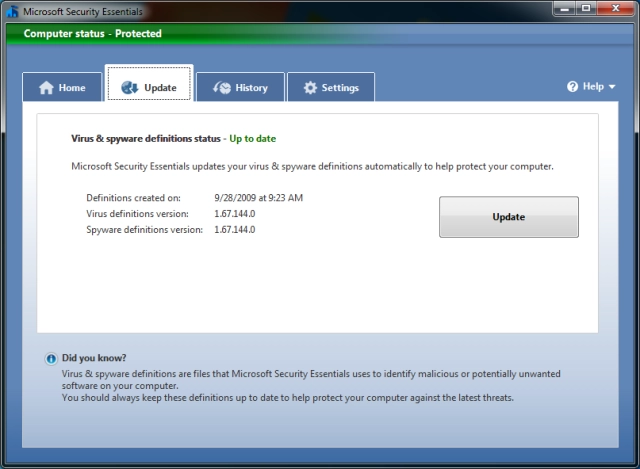Click the blue info icon beside Did you know
This screenshot has width=640, height=469.
pos(51,358)
